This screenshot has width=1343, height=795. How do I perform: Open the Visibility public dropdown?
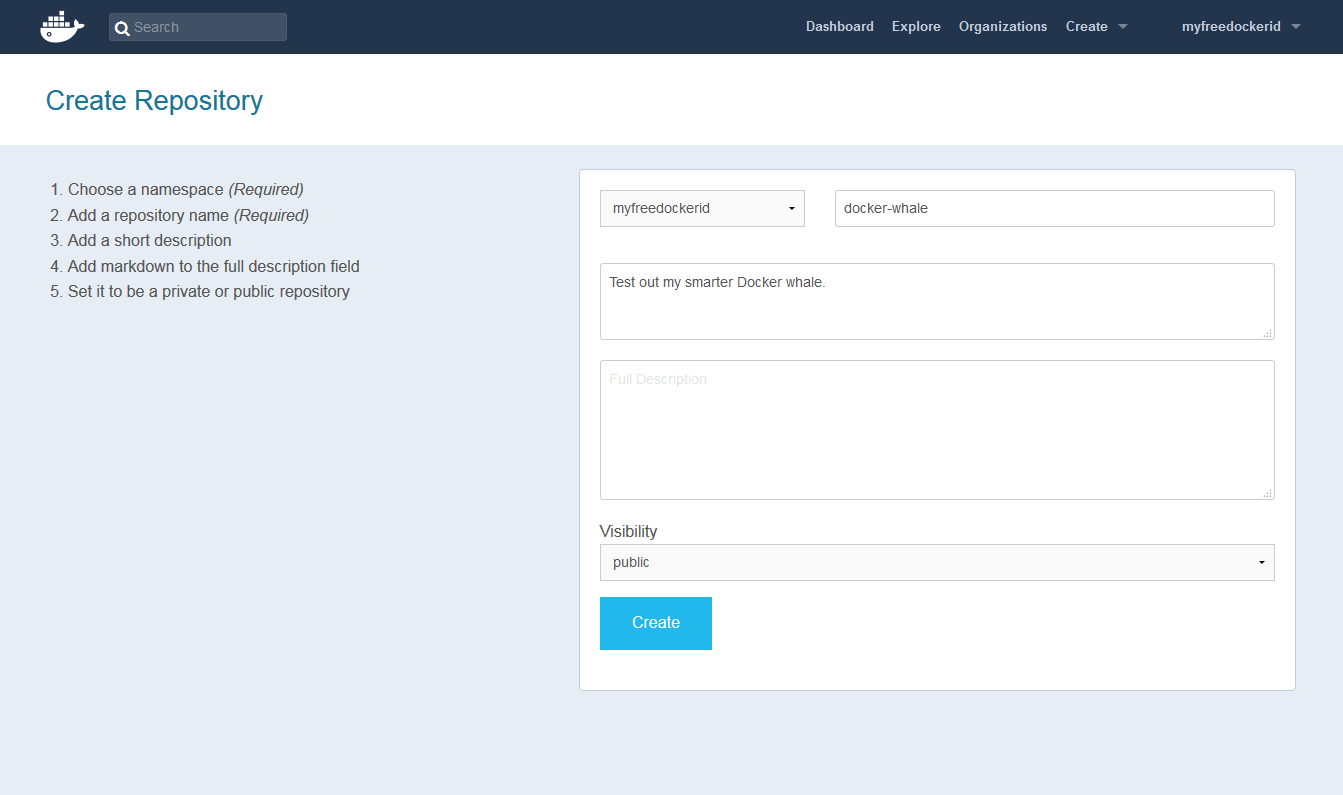(937, 562)
